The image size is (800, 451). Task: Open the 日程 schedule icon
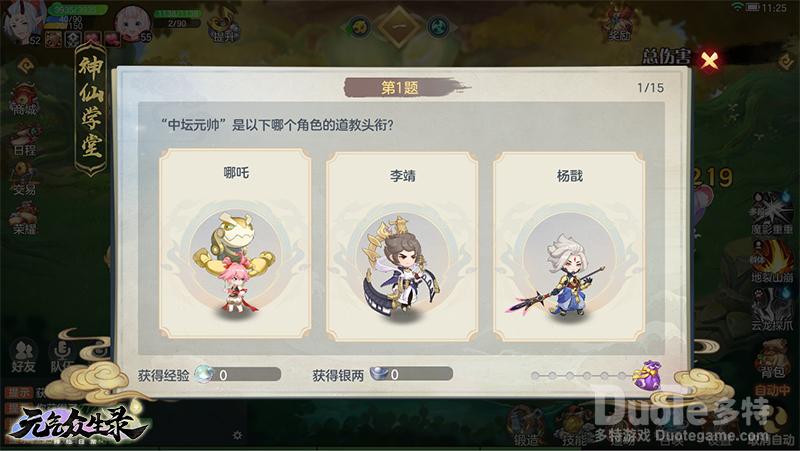point(24,141)
